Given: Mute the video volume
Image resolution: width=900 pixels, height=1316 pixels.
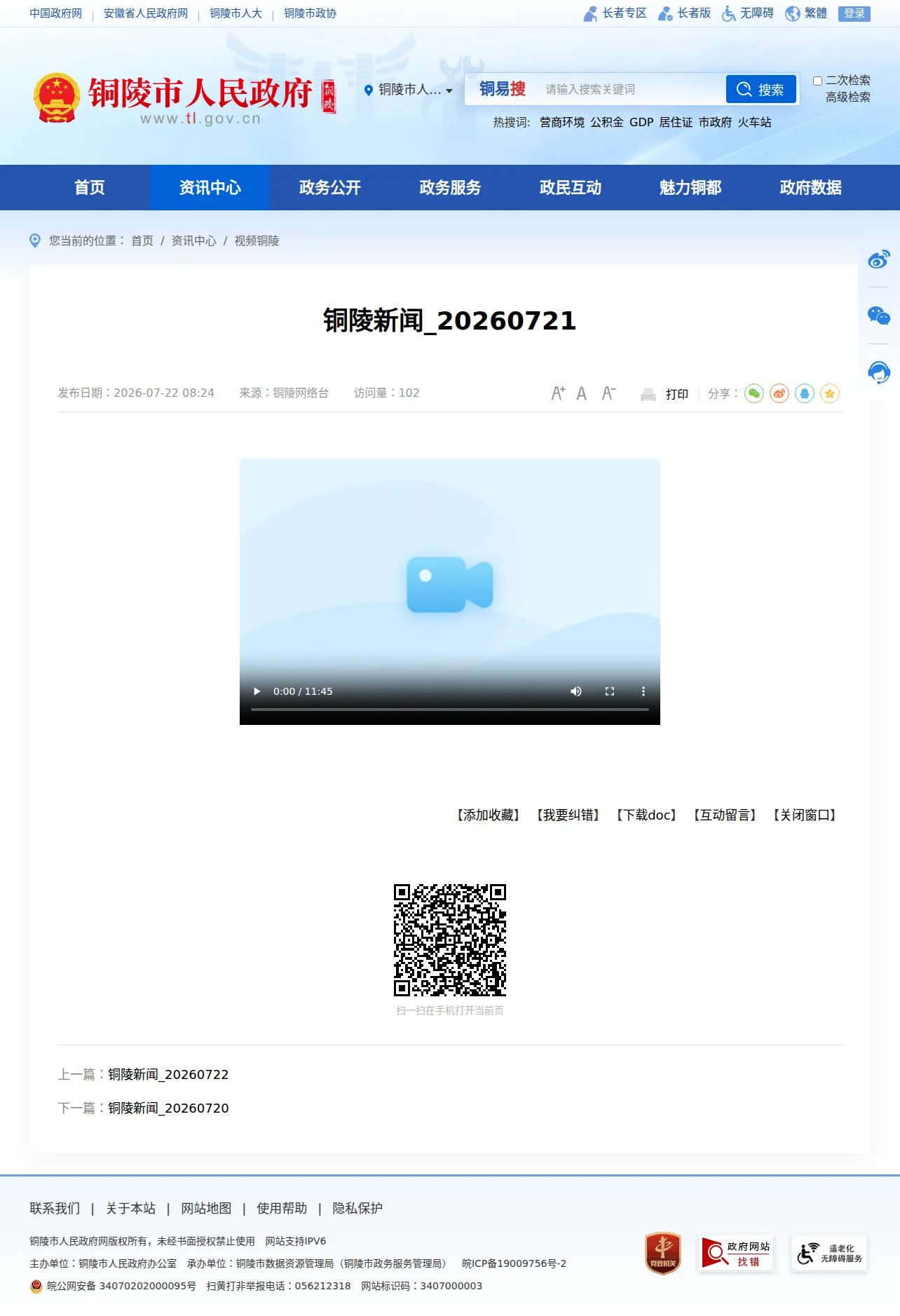Looking at the screenshot, I should click(x=576, y=691).
